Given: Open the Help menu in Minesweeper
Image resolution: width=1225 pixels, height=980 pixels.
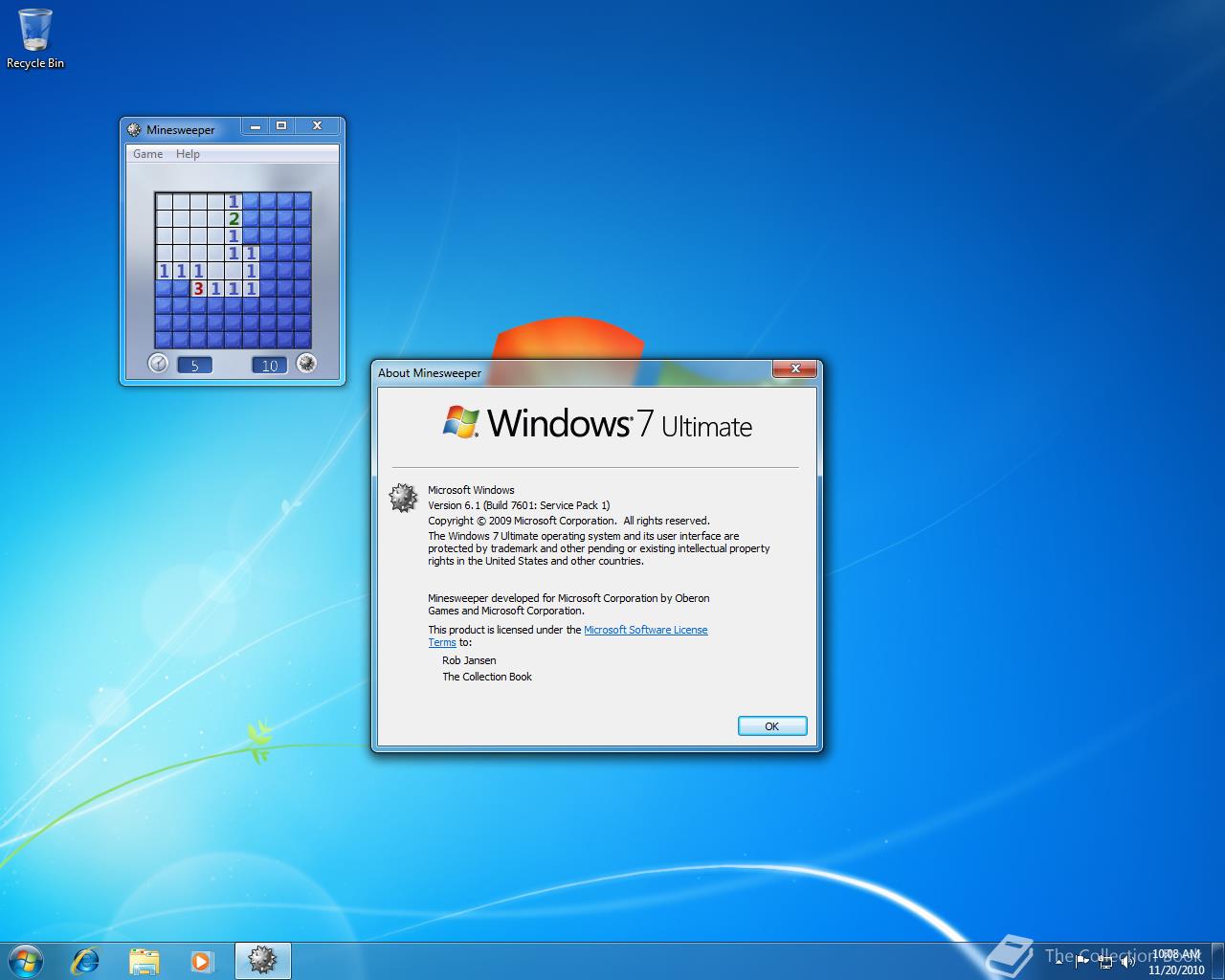Looking at the screenshot, I should (x=188, y=153).
